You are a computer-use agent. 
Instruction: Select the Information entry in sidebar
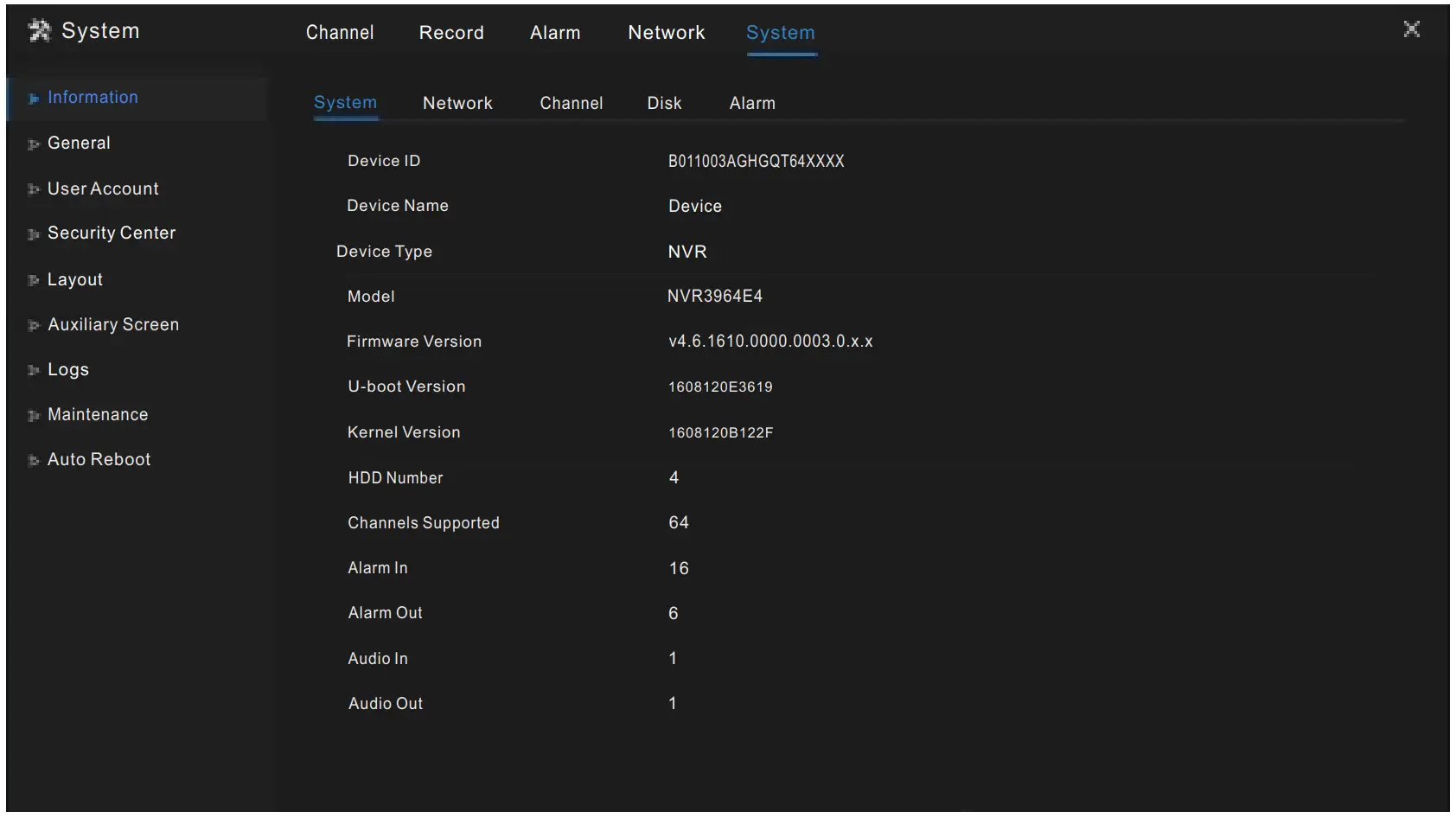click(x=92, y=98)
